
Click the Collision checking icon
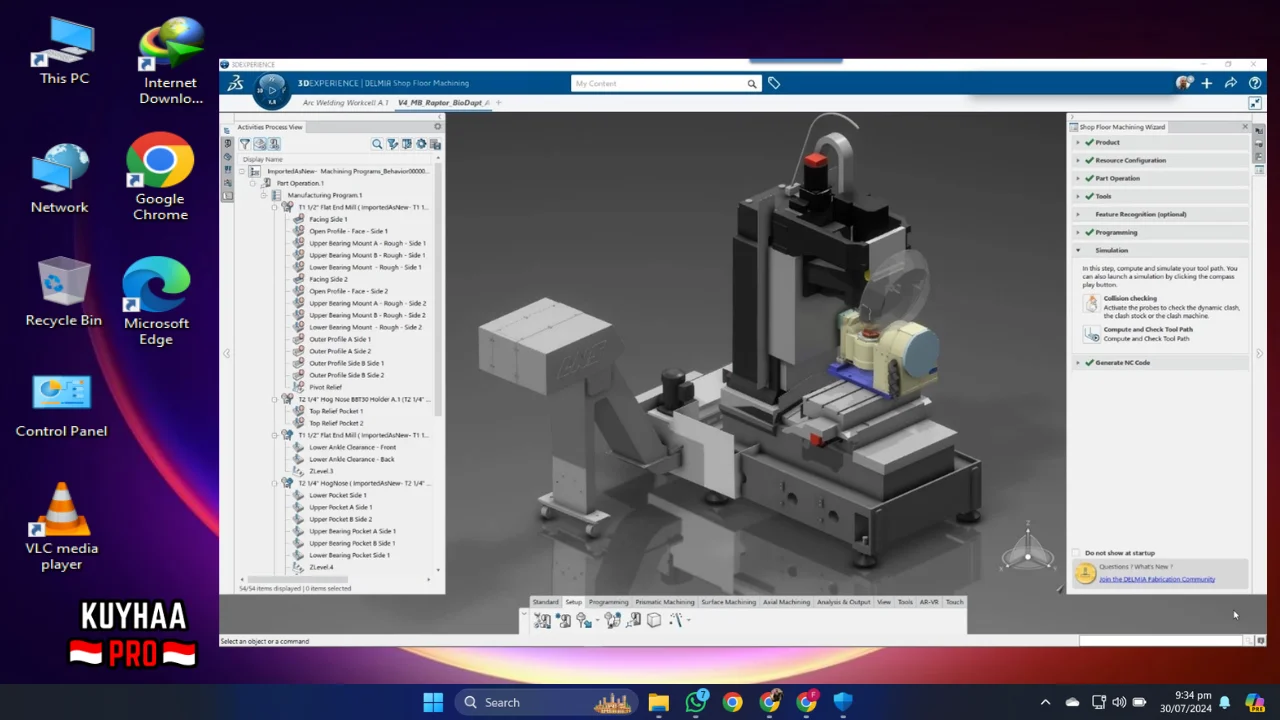1091,303
